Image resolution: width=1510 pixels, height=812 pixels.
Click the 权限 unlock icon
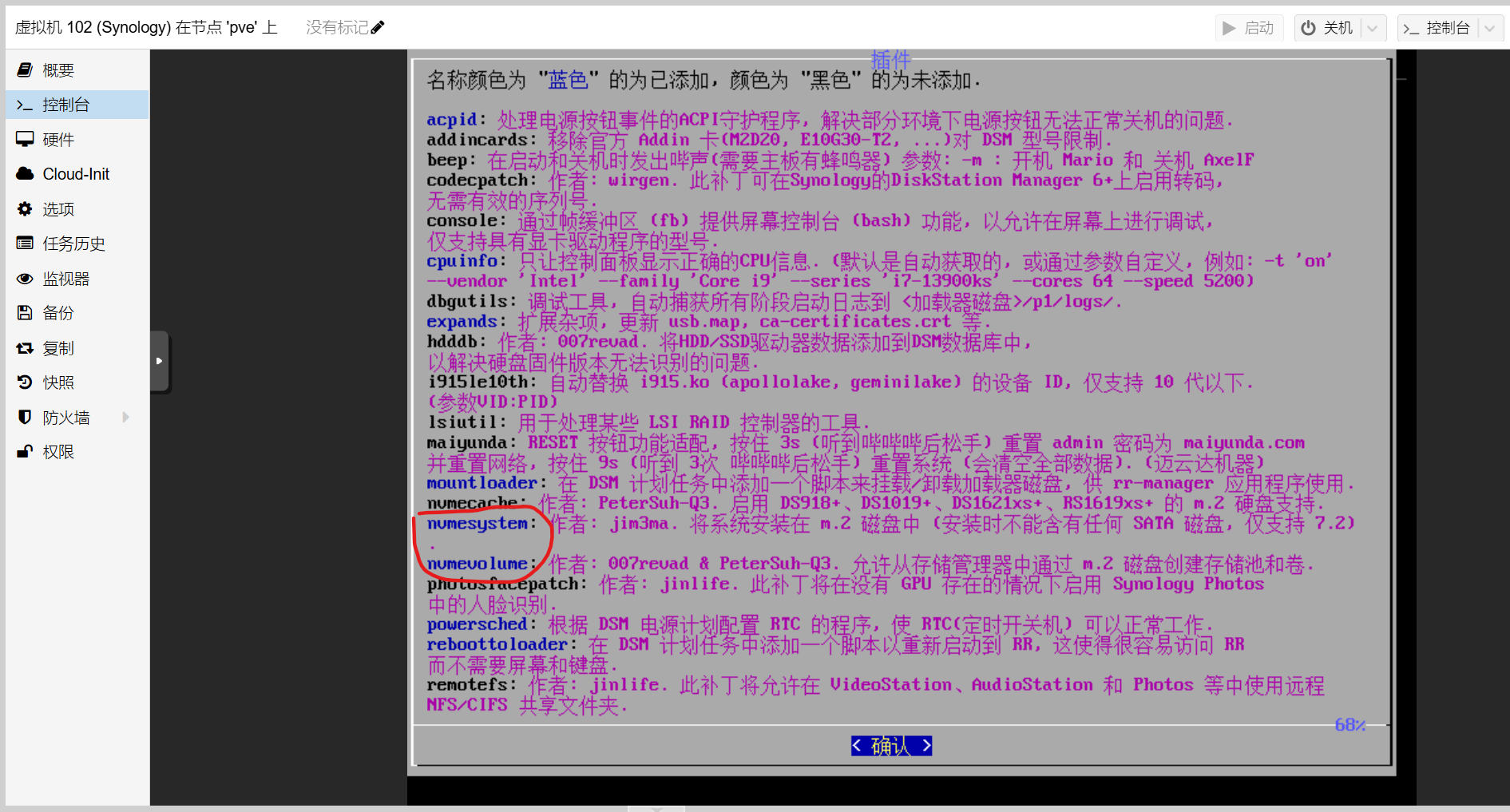25,452
